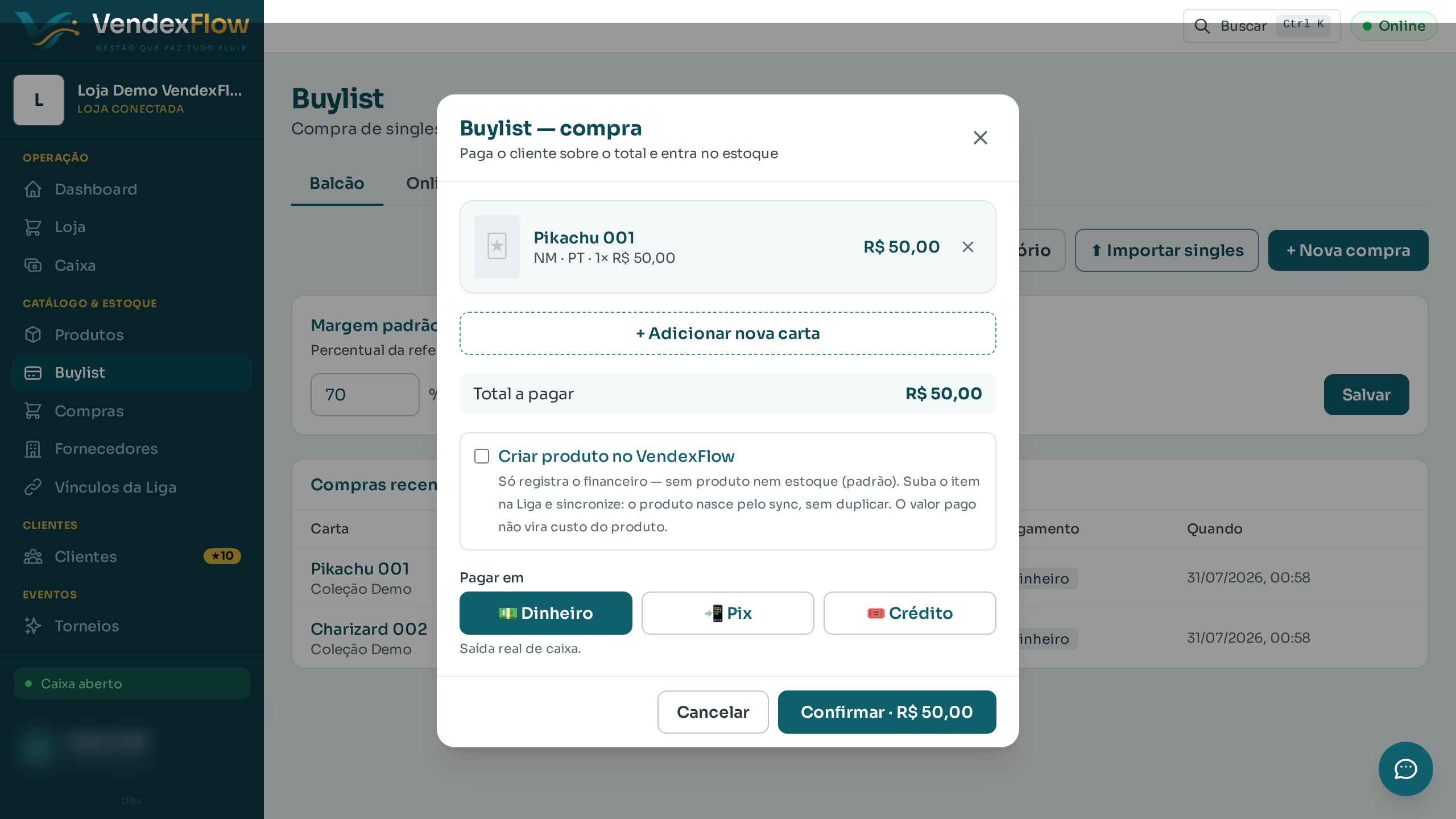
Task: Remove Pikachu 001 from the purchase
Action: (967, 247)
